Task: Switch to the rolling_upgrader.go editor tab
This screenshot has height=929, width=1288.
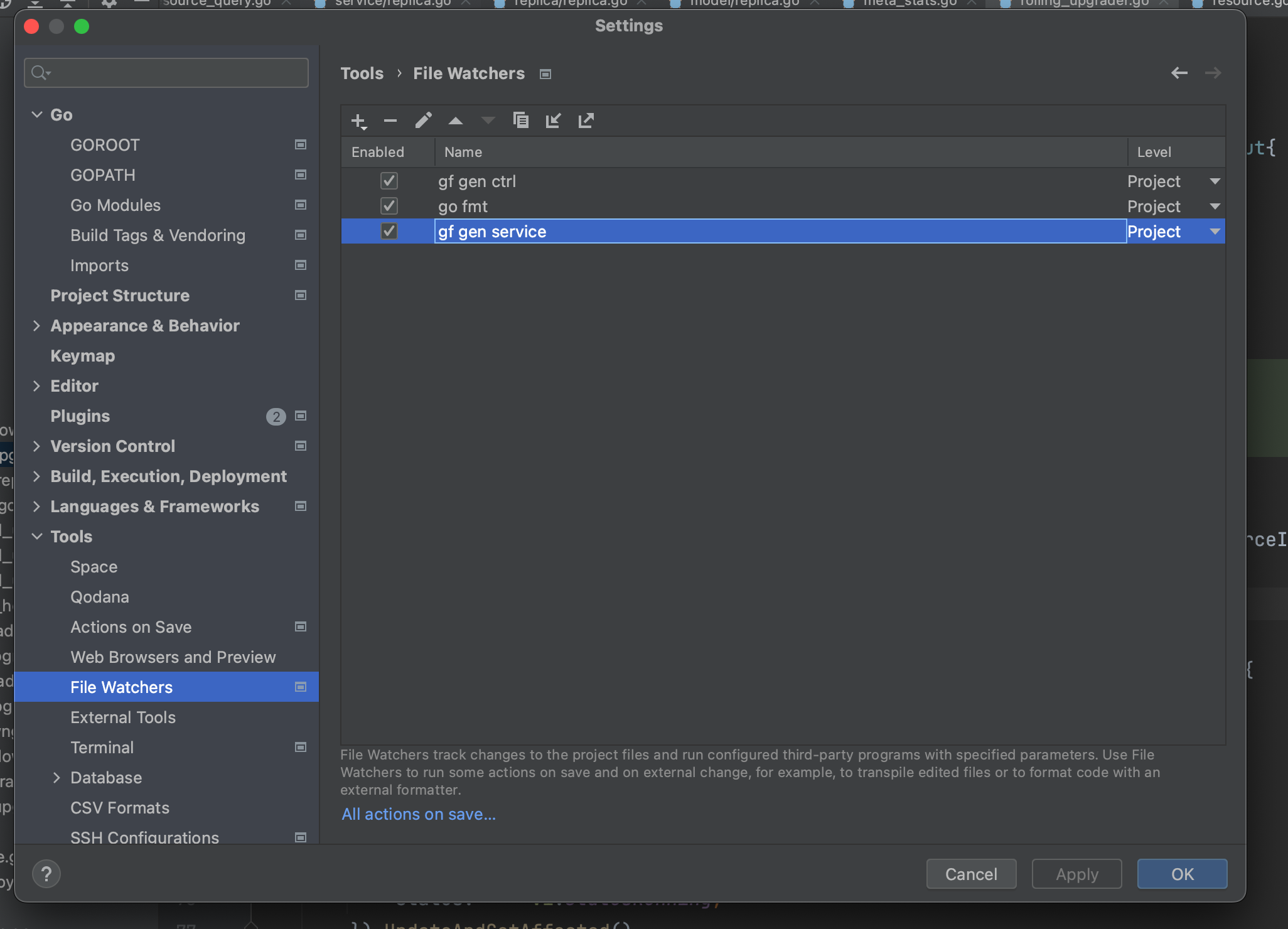Action: (x=1085, y=3)
